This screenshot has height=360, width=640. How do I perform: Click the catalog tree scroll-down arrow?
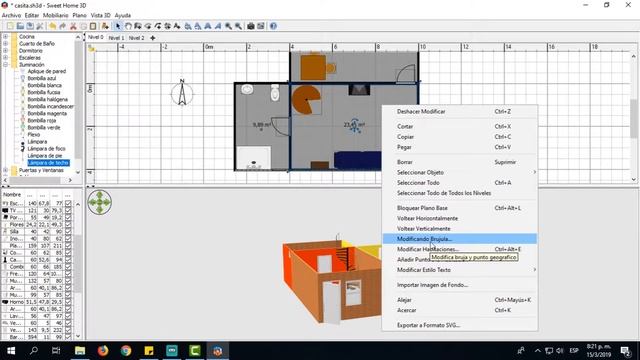click(78, 172)
